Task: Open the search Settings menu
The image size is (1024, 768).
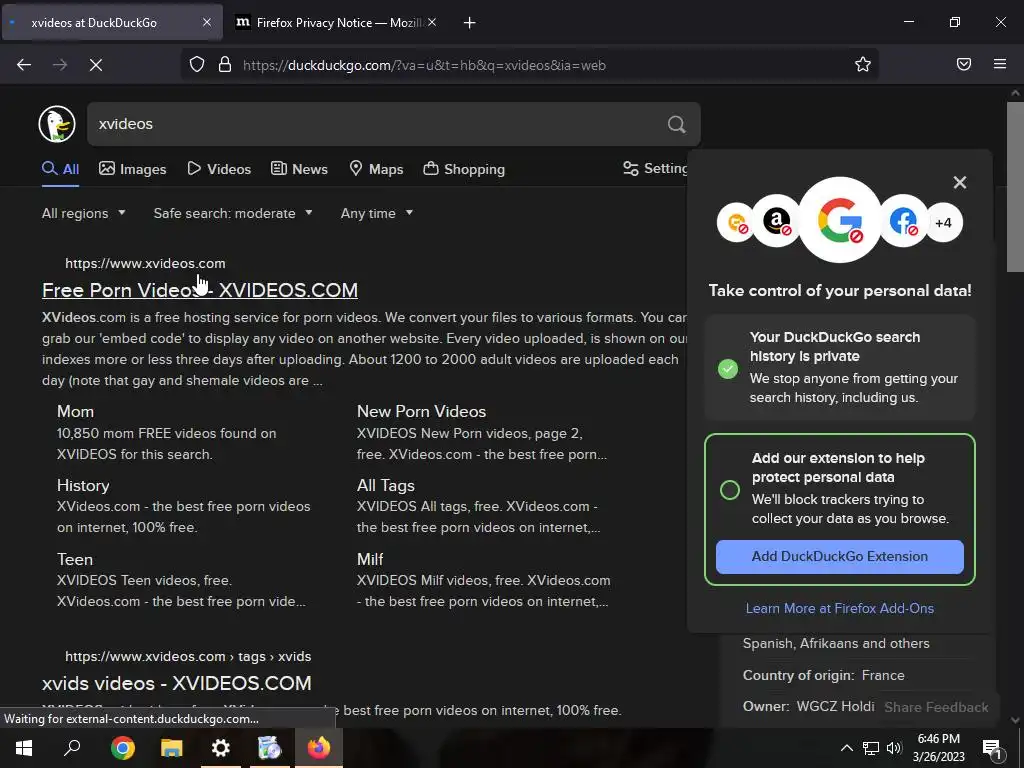Action: 655,168
